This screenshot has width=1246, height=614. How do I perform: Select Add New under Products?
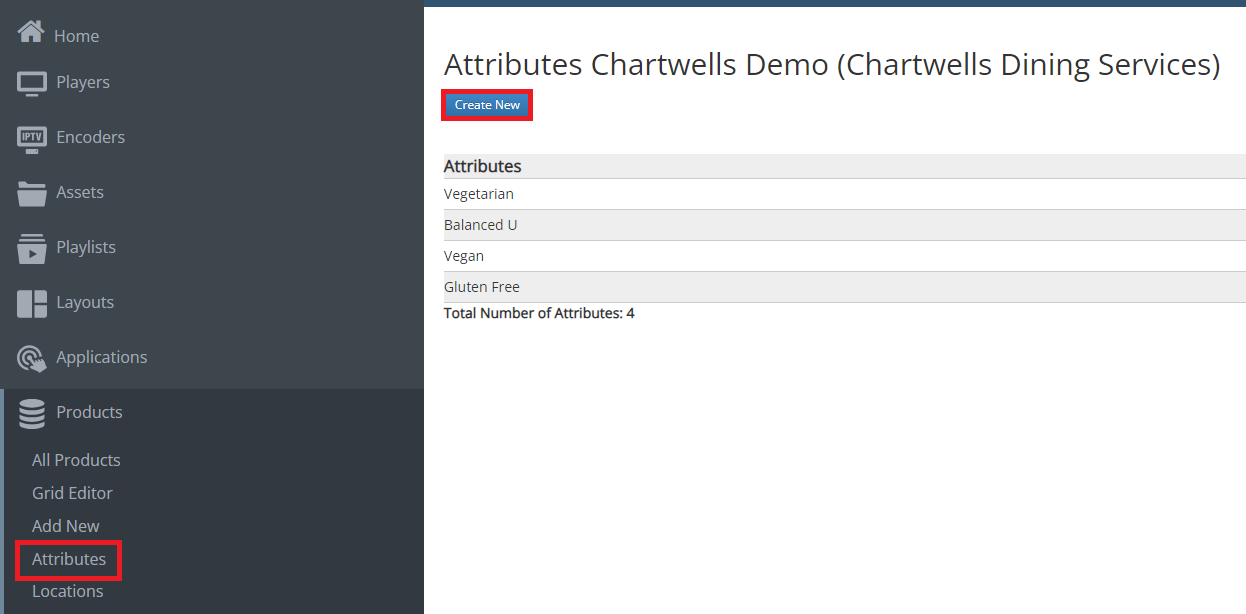pyautogui.click(x=66, y=526)
